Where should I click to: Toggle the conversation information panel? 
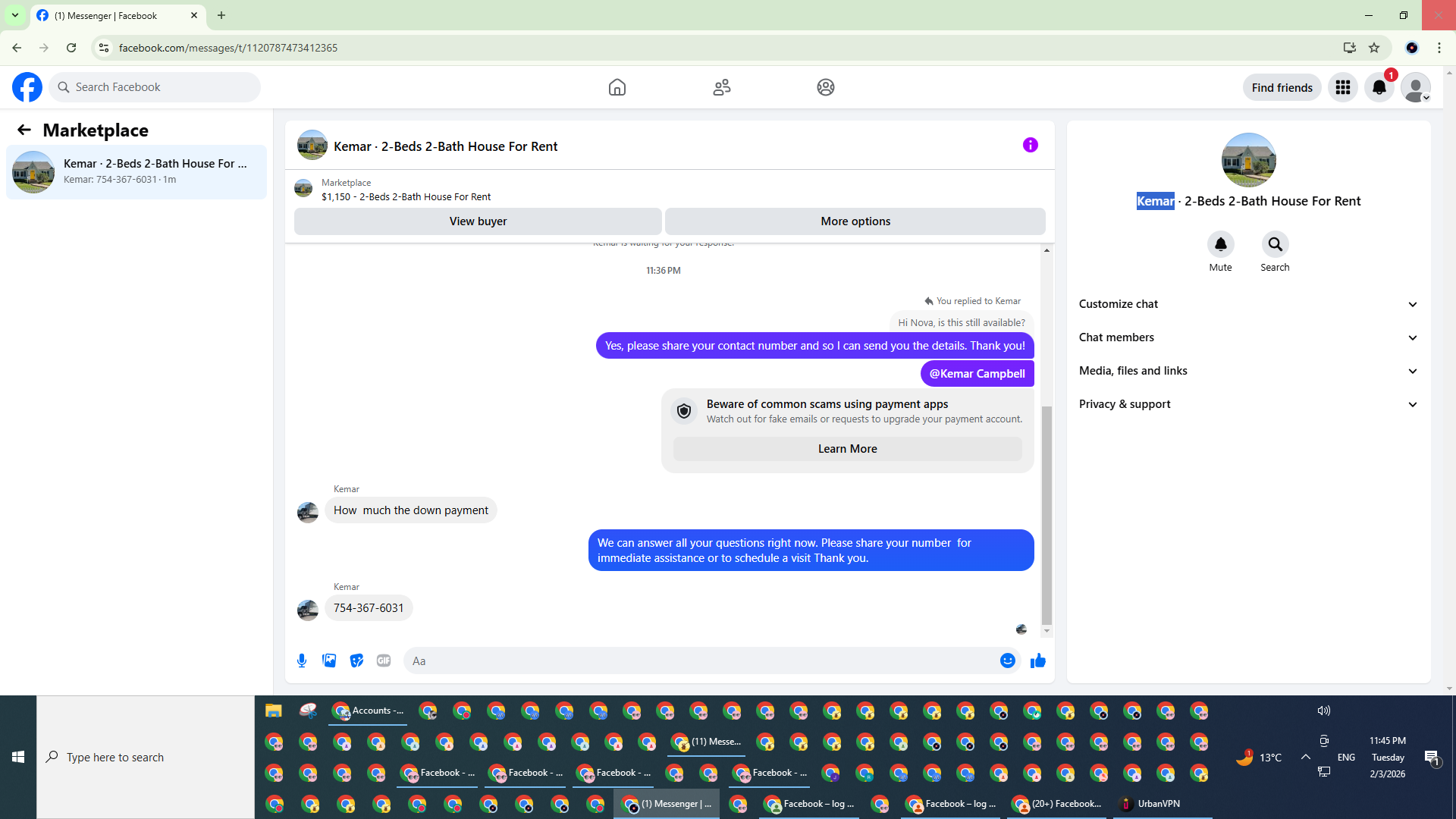[1030, 145]
